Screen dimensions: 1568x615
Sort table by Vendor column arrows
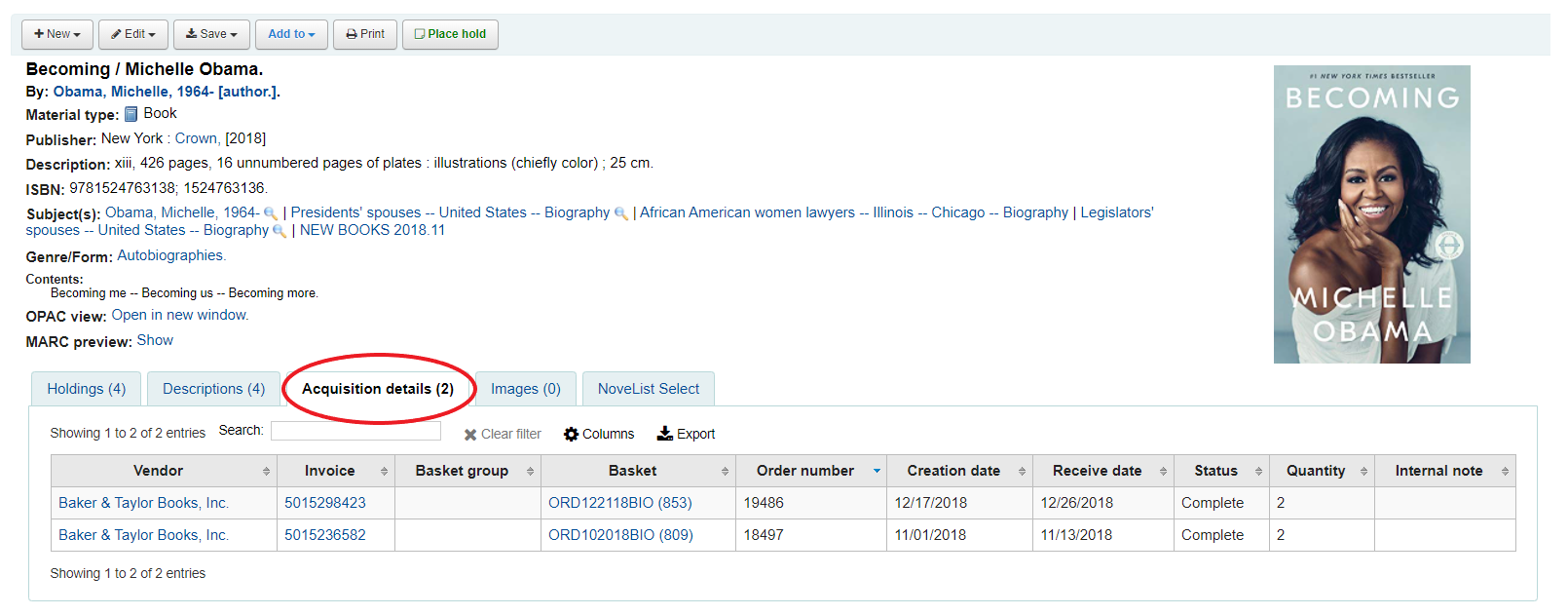[266, 472]
